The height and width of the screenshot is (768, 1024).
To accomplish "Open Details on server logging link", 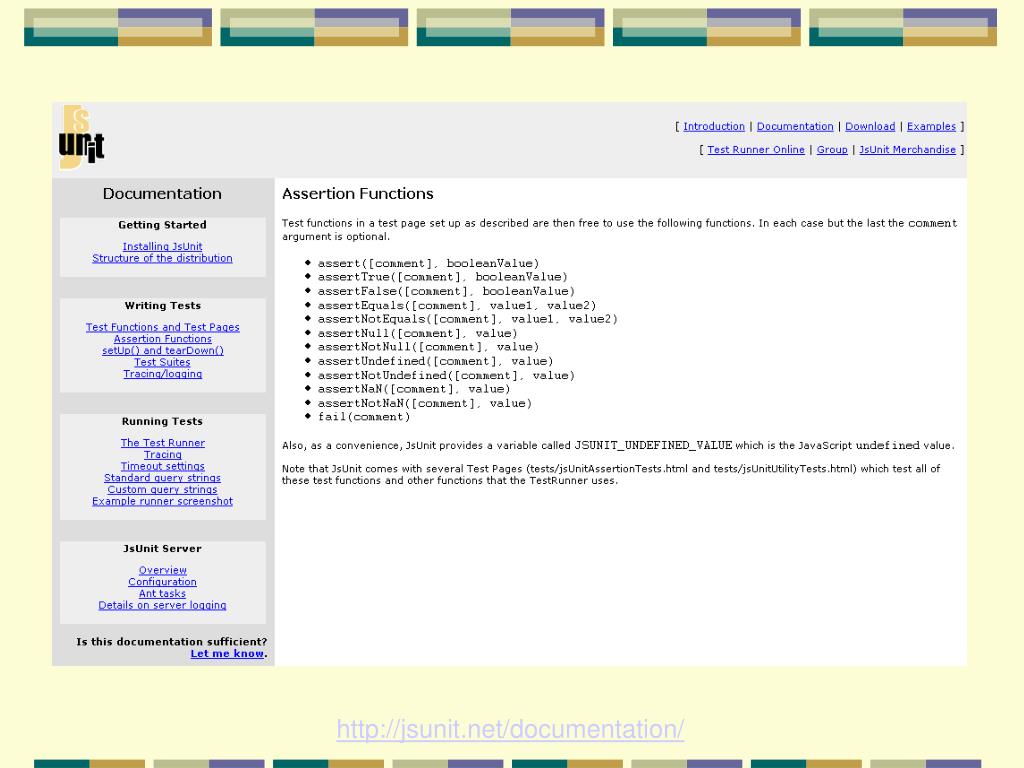I will tap(163, 605).
